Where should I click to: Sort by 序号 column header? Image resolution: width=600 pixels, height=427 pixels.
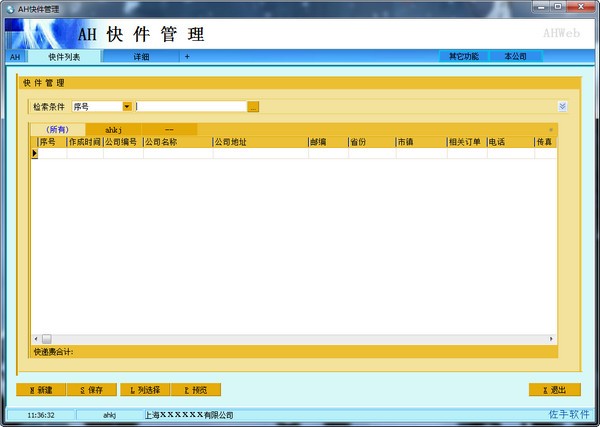point(52,142)
